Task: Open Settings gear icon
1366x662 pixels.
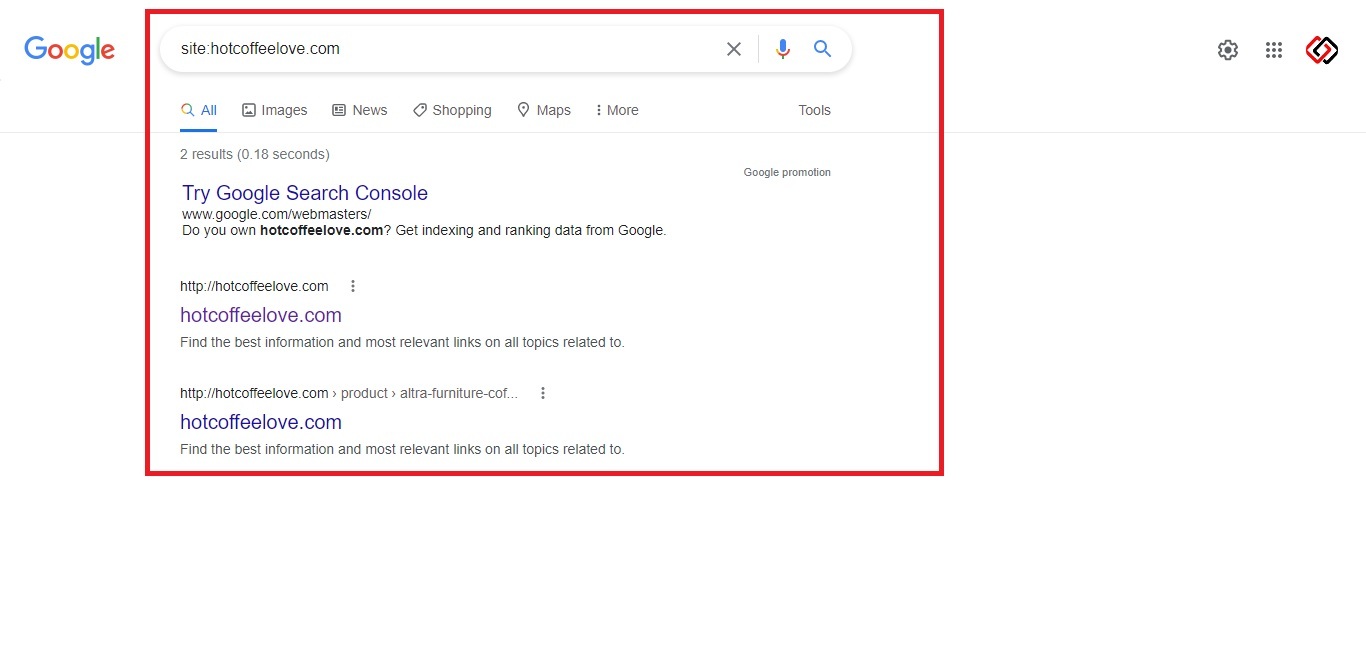Action: (x=1228, y=50)
